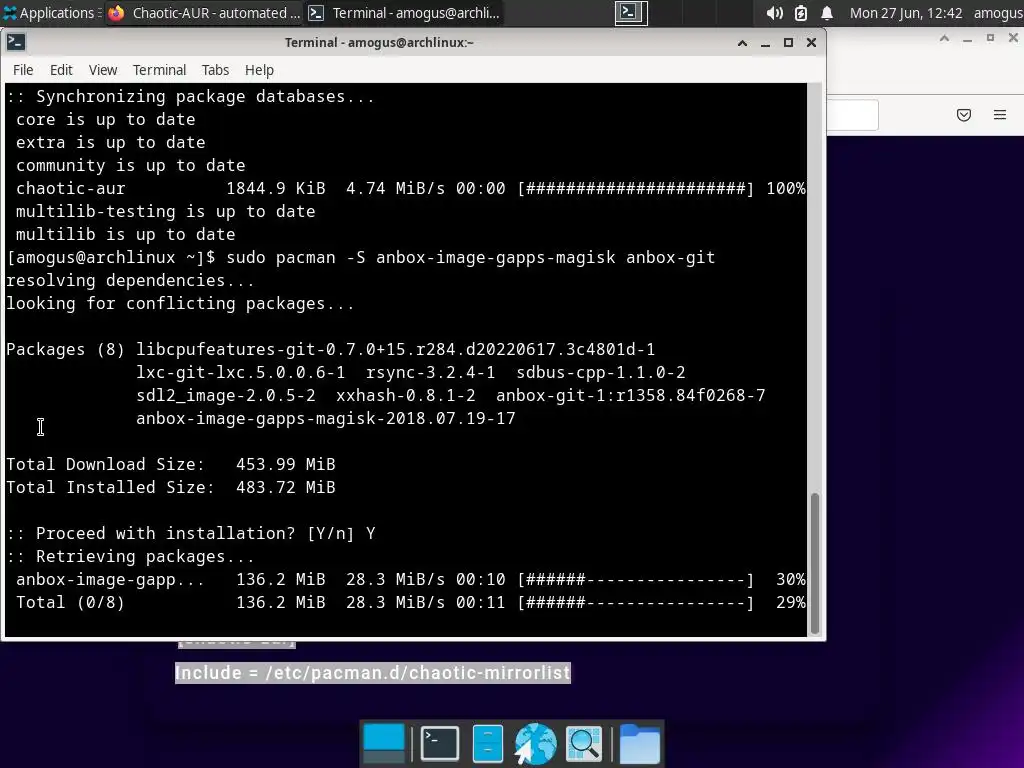This screenshot has width=1024, height=768.
Task: Open the application finder magnifier dock icon
Action: coord(583,743)
